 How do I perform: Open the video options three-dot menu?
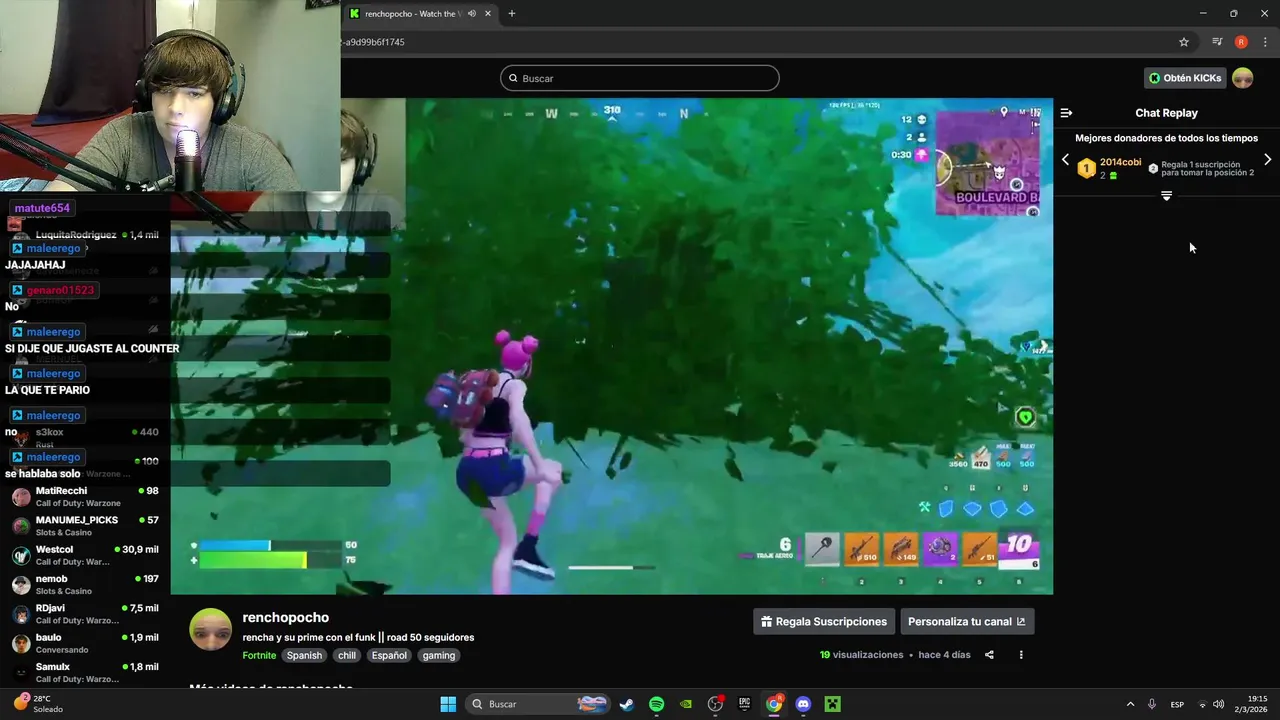tap(1021, 655)
